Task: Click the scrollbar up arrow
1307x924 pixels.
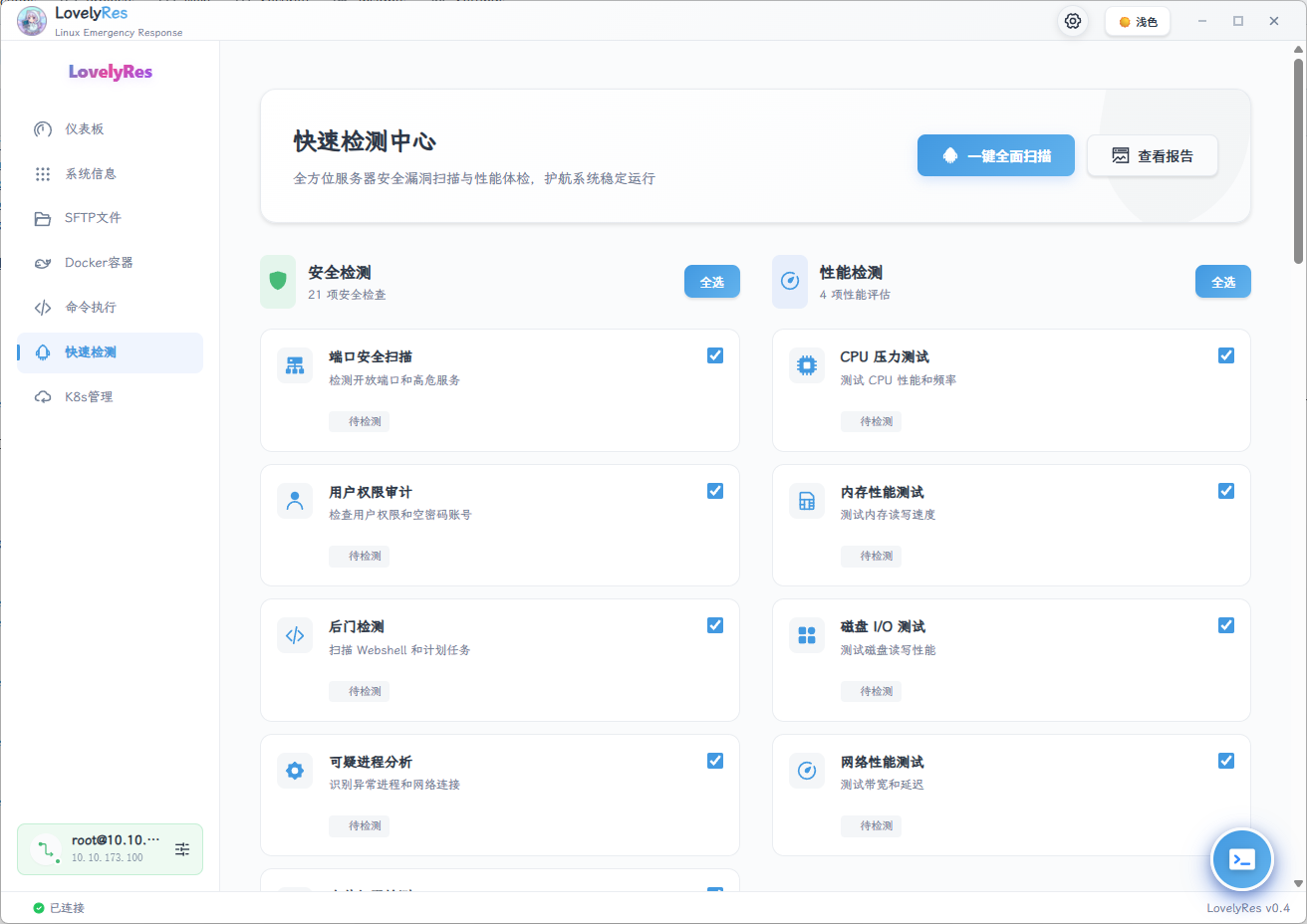Action: 1298,48
